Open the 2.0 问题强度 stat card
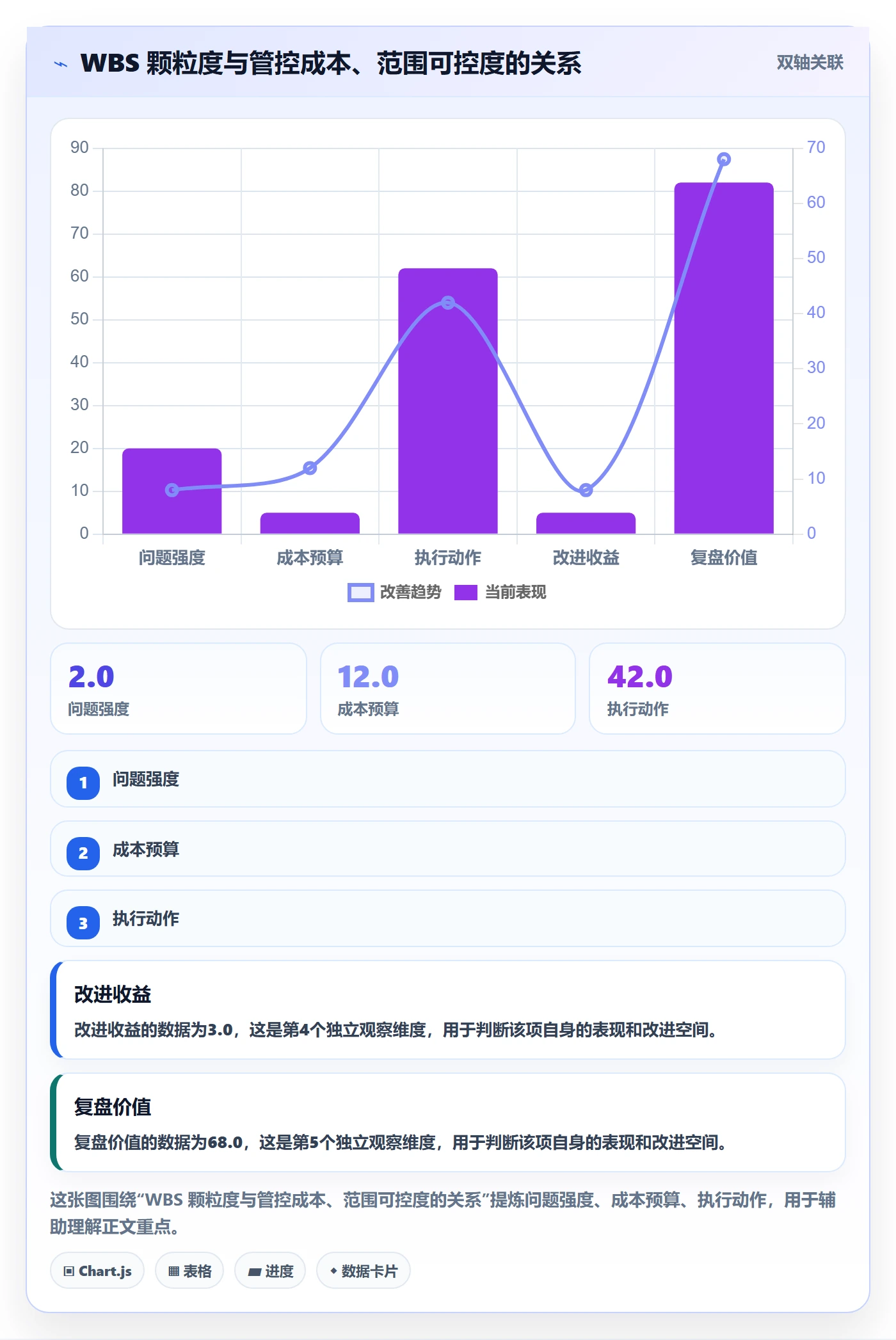 179,689
